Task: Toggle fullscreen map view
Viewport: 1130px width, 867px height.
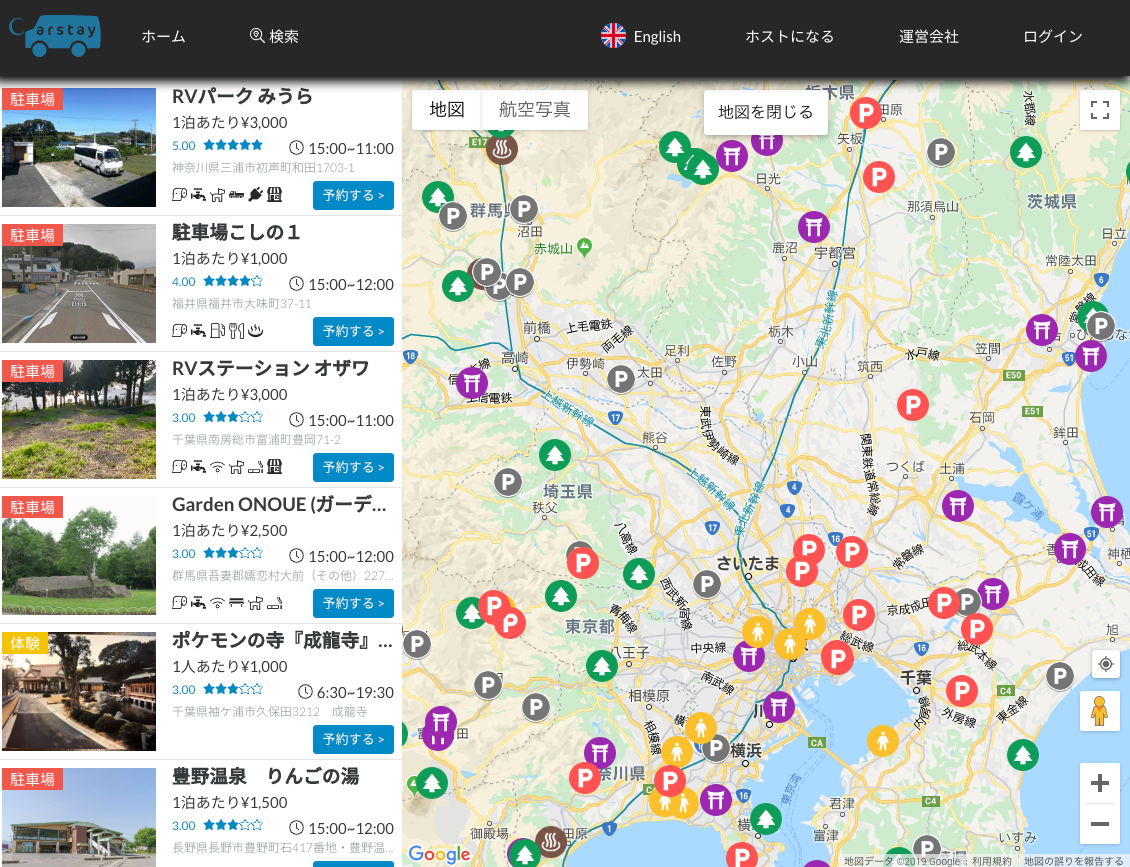Action: coord(1100,110)
